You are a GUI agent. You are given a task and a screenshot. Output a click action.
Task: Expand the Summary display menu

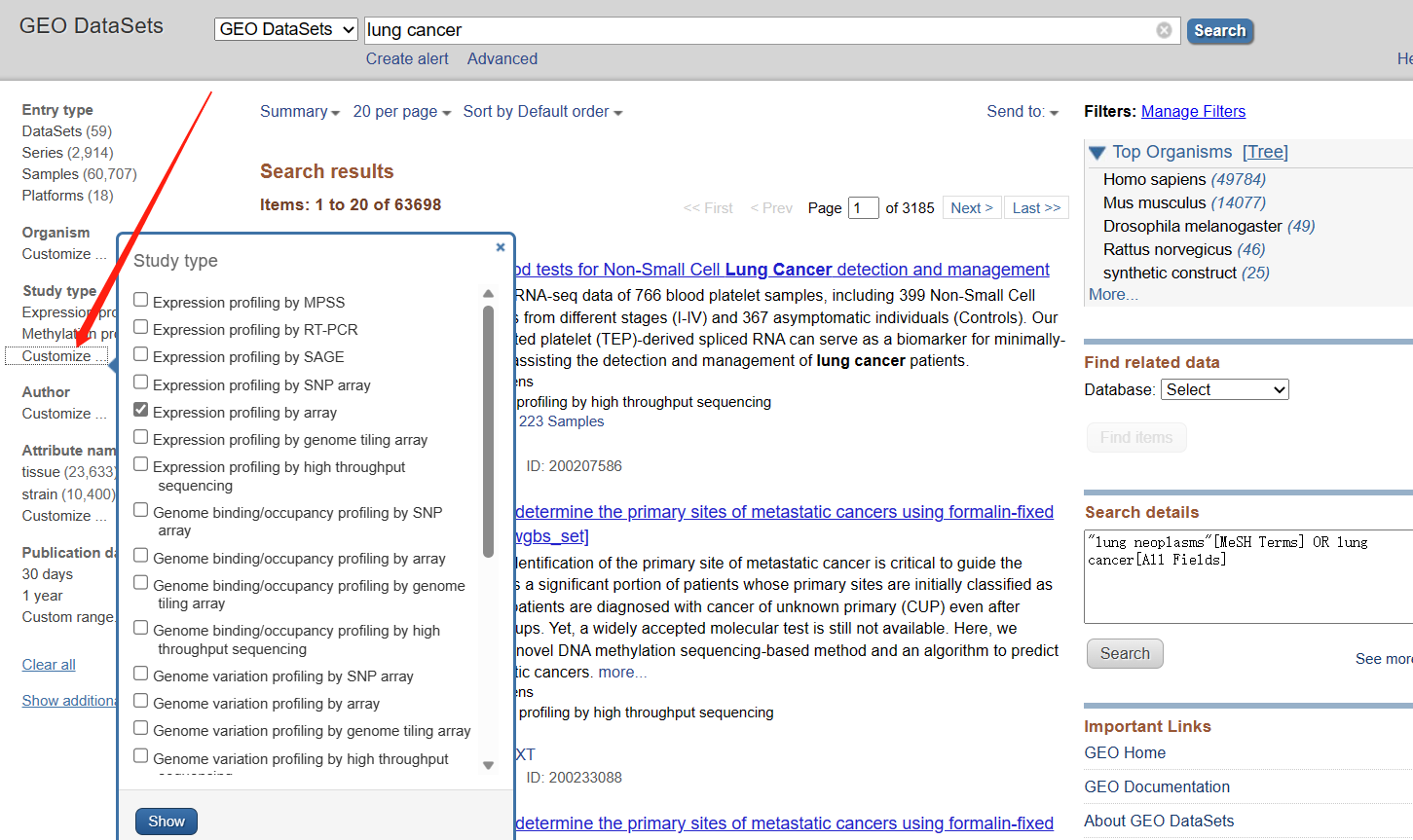click(299, 112)
